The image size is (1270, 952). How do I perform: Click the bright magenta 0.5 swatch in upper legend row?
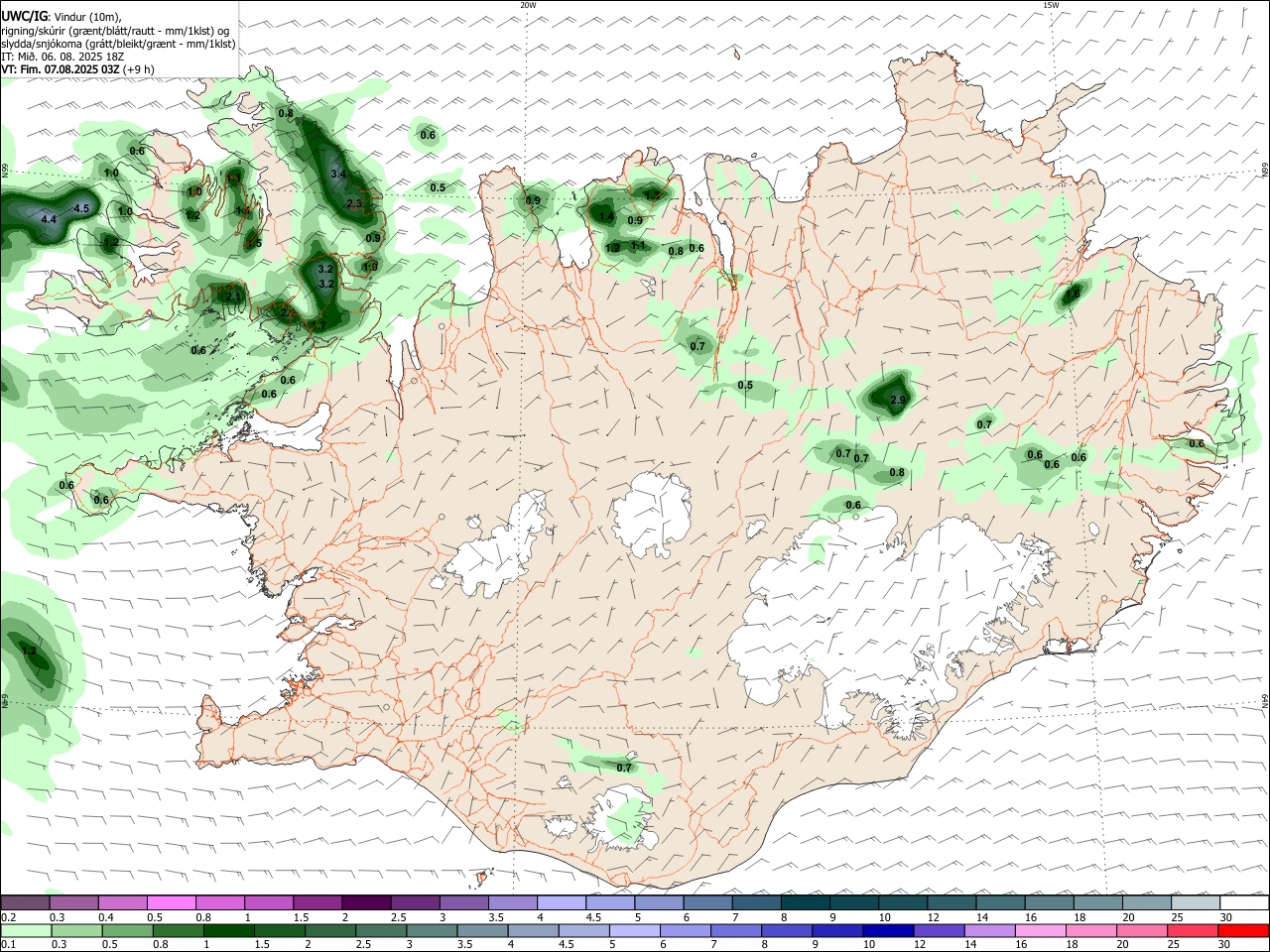(172, 902)
